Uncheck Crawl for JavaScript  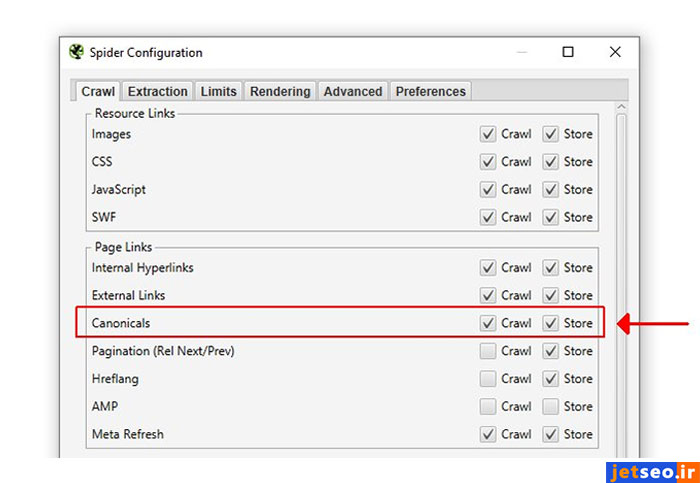(x=488, y=190)
